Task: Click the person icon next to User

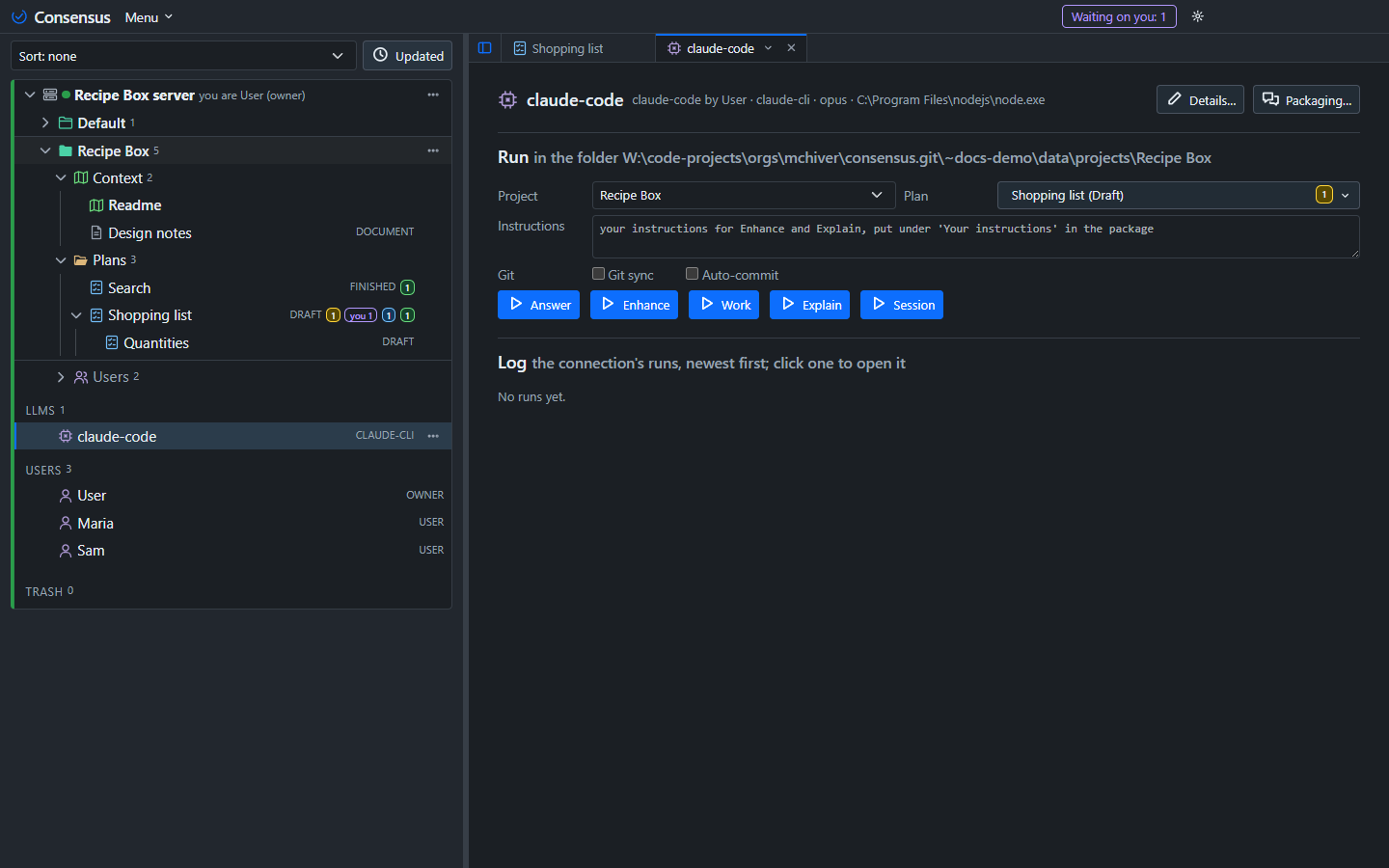Action: click(x=66, y=496)
